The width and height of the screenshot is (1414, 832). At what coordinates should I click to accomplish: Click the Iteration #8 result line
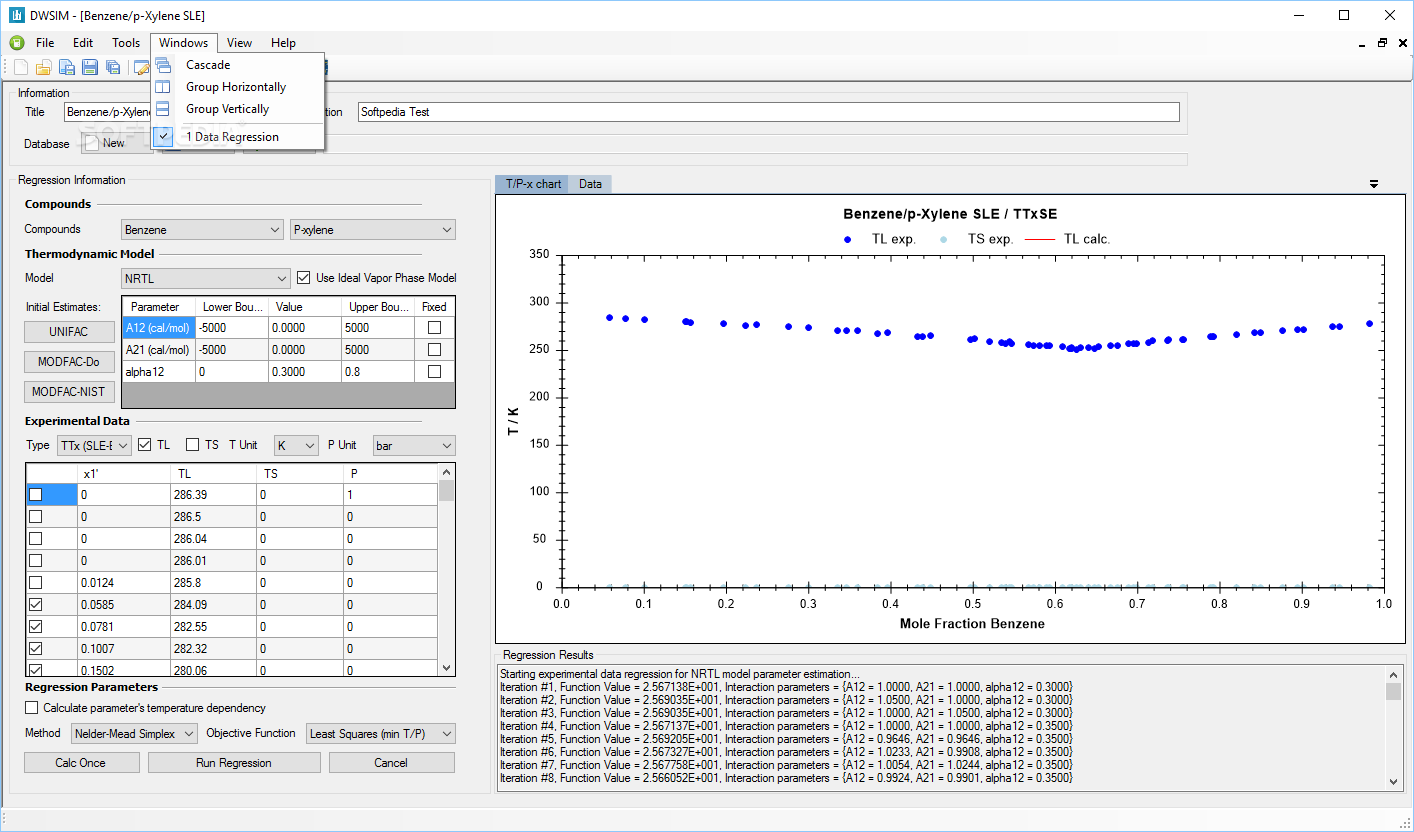coord(786,778)
